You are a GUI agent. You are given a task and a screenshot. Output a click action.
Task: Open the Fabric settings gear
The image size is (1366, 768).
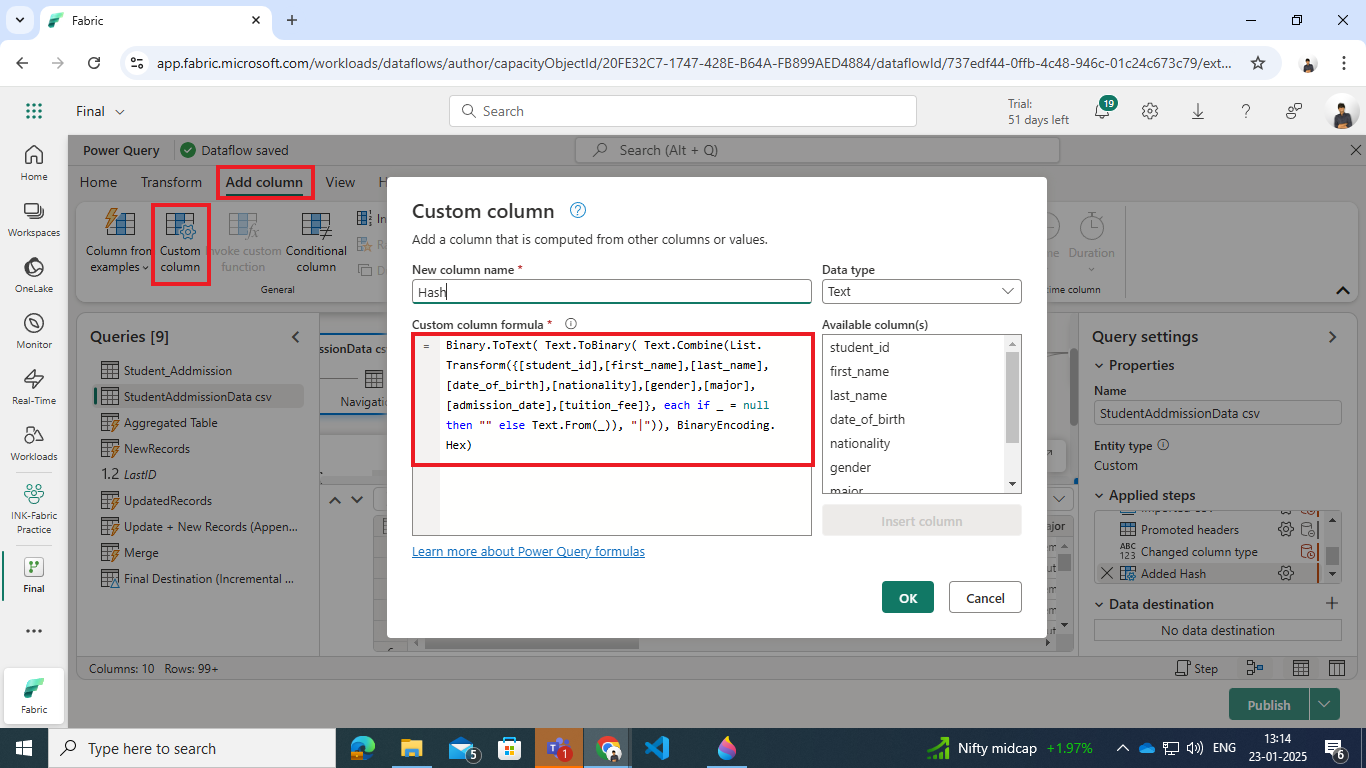1150,111
